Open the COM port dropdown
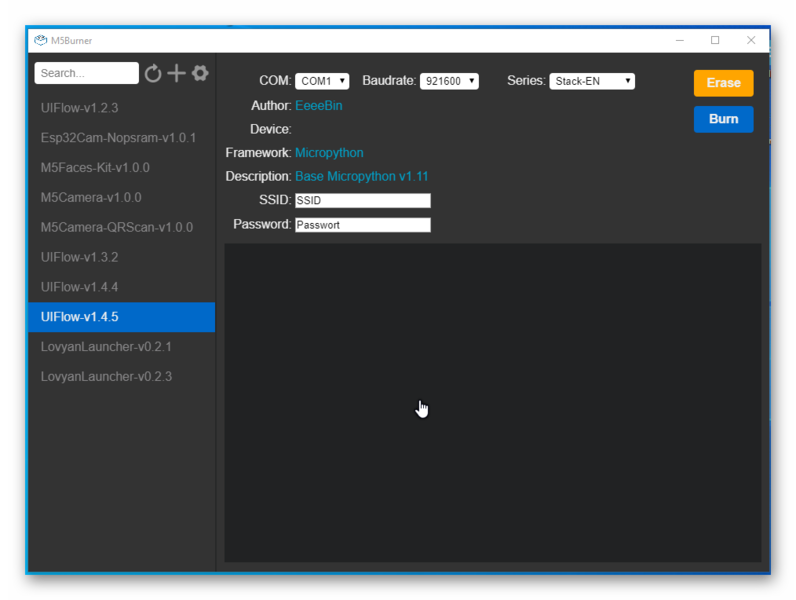796x600 pixels. coord(322,81)
